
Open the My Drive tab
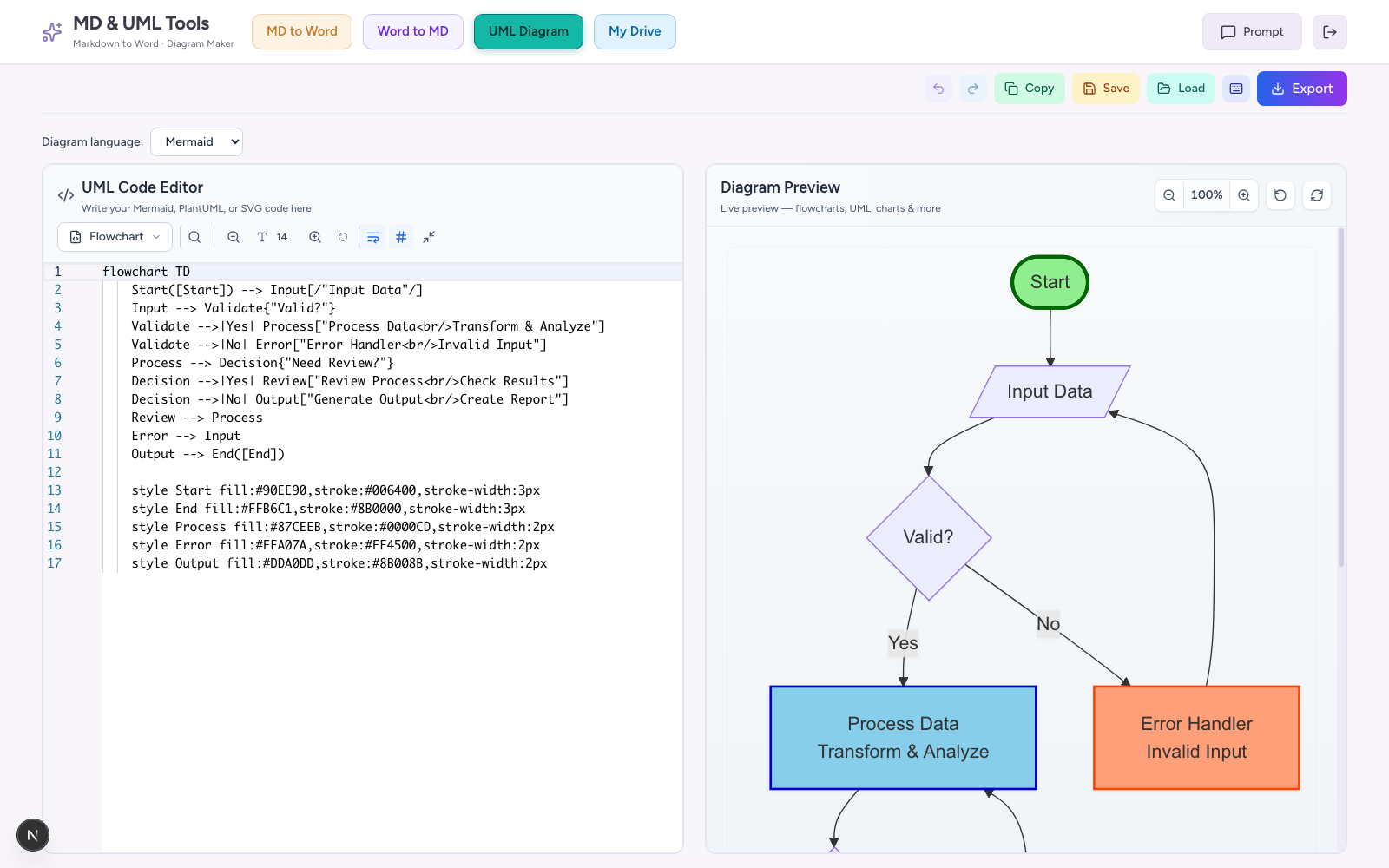point(635,31)
